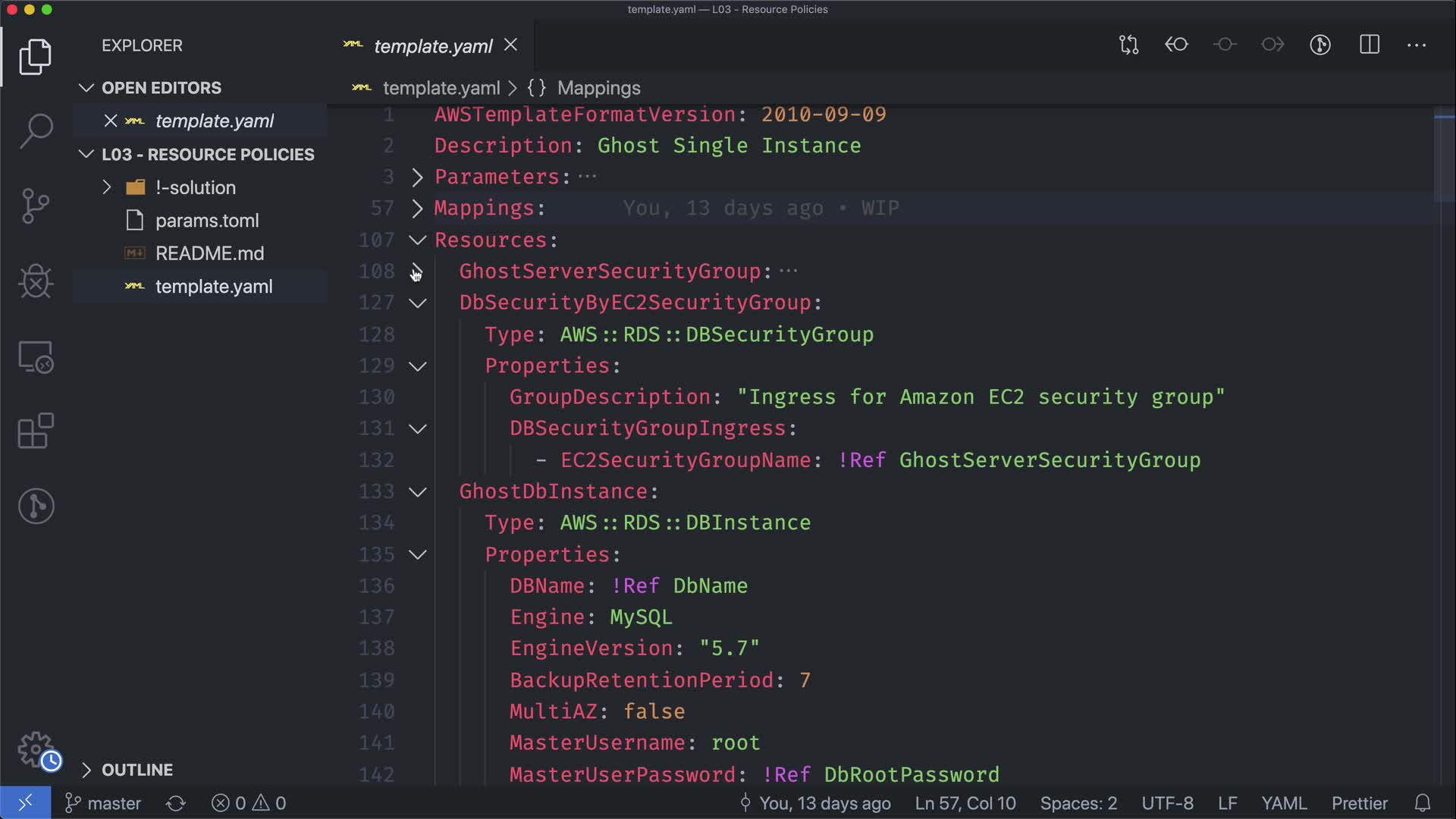Click the Split Editor Right icon
Viewport: 1456px width, 819px height.
click(x=1369, y=45)
